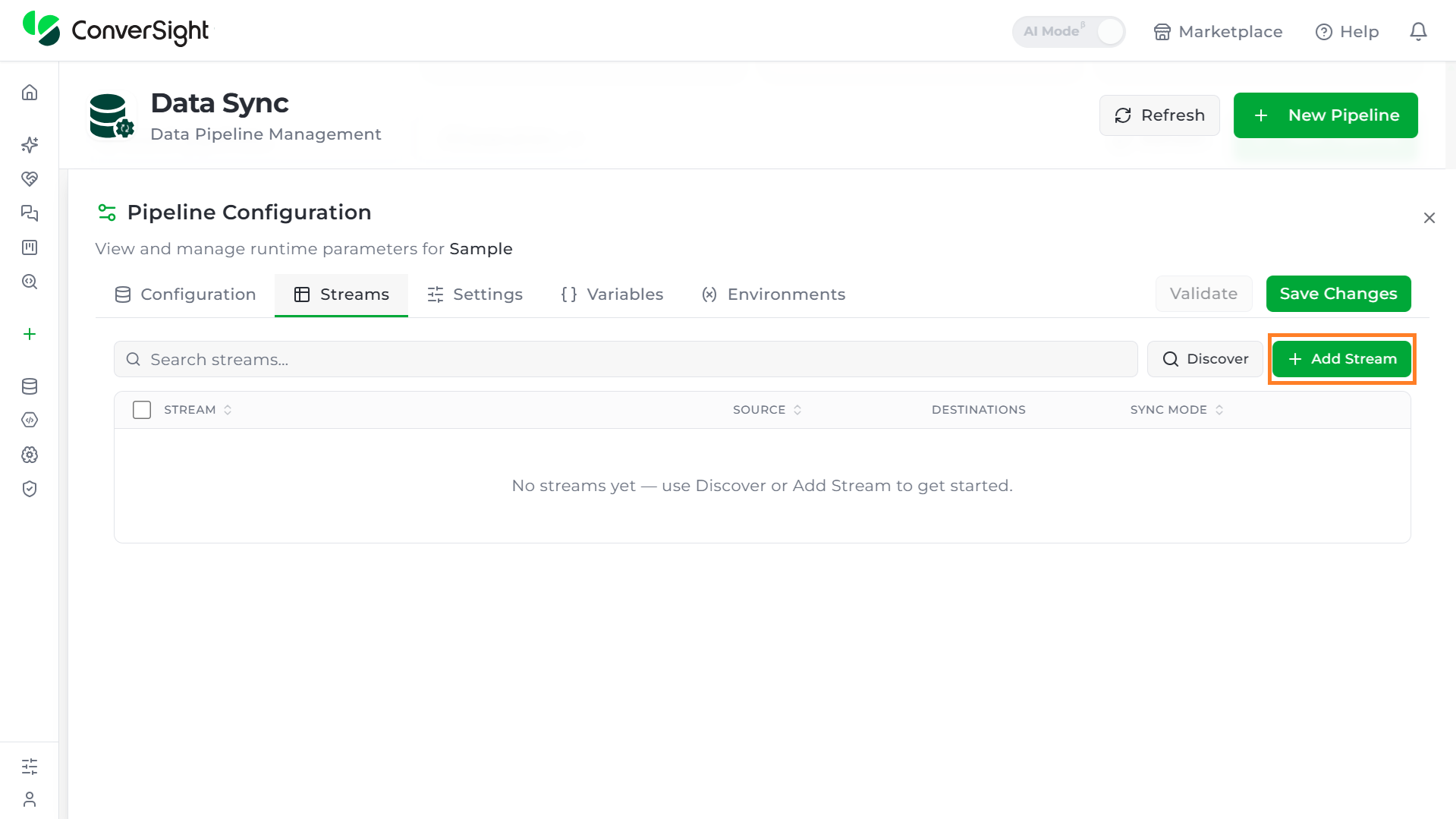Click Save Changes
1456x819 pixels.
(x=1338, y=294)
